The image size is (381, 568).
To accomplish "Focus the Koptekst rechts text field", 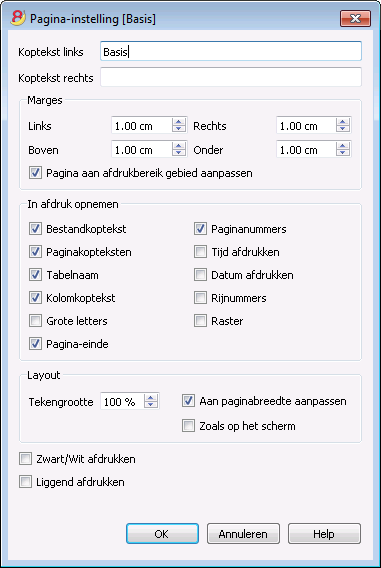I will [231, 77].
